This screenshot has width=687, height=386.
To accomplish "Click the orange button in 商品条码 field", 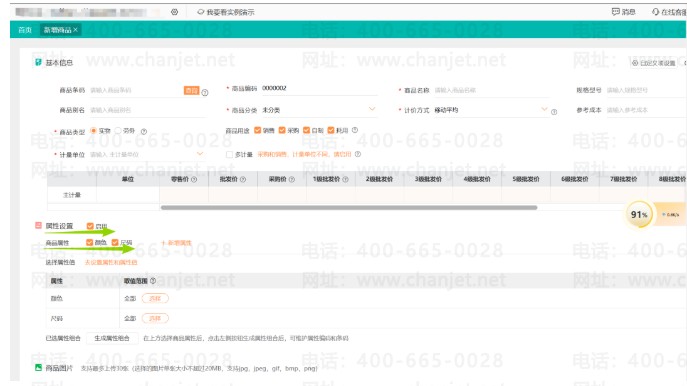I will (x=191, y=90).
